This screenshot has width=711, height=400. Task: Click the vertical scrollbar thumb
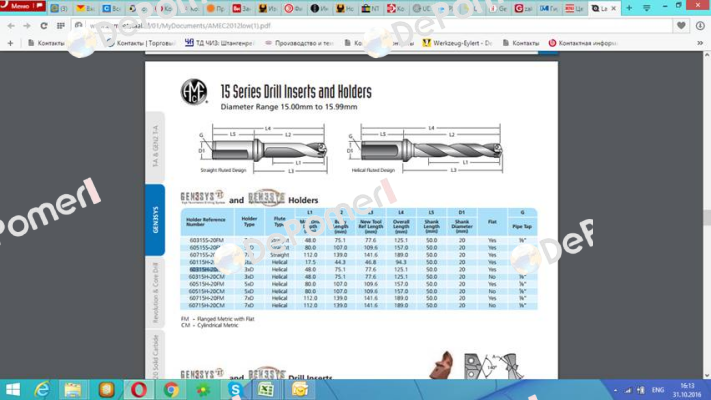pos(706,217)
